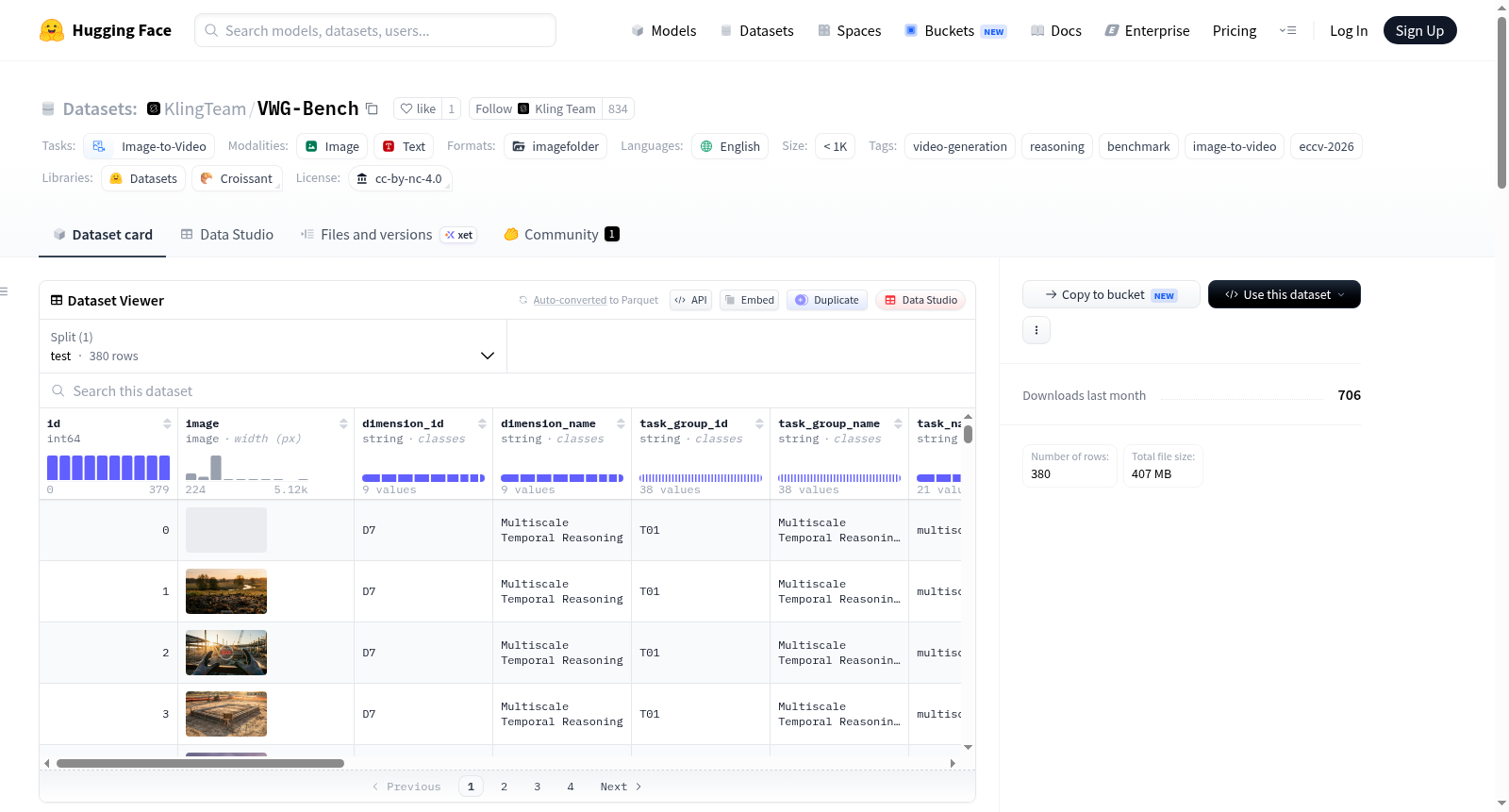Open the navigation overflow menu icon

1287,30
